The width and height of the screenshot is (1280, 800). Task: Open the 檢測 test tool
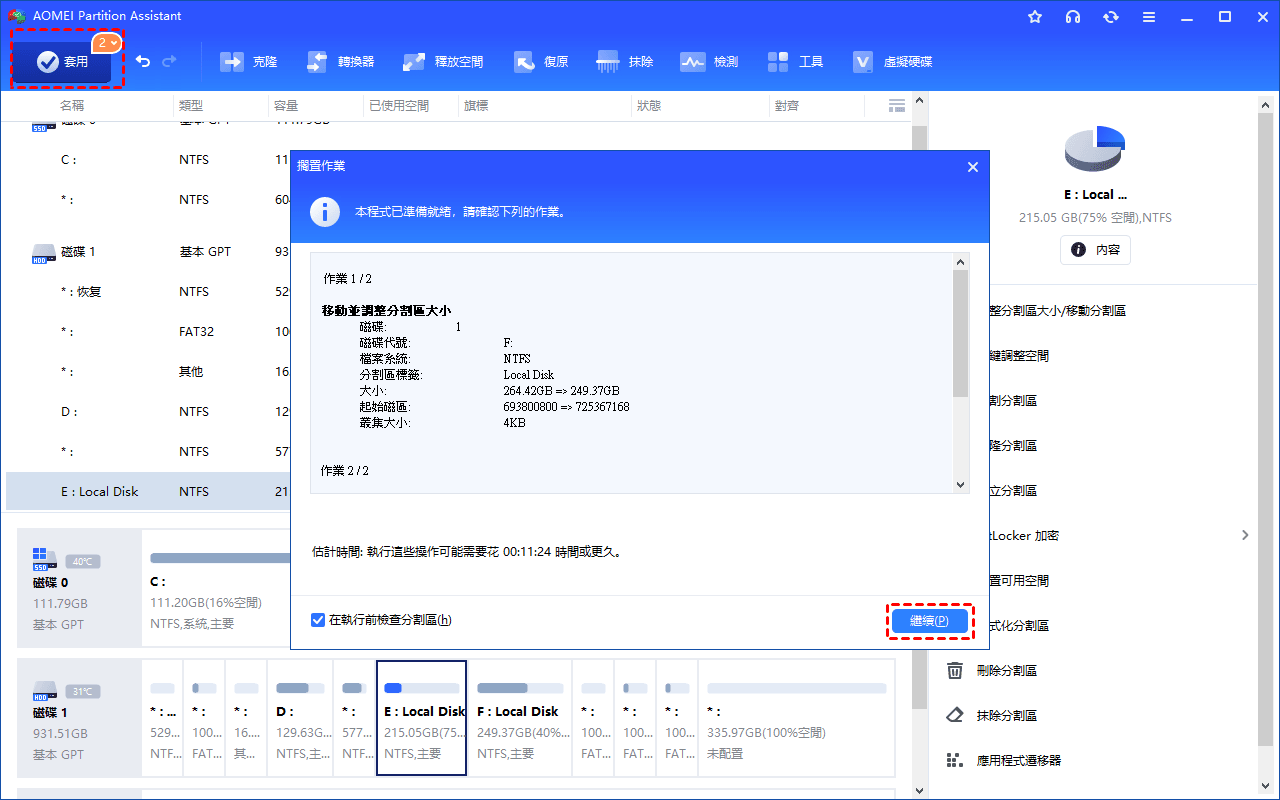709,62
